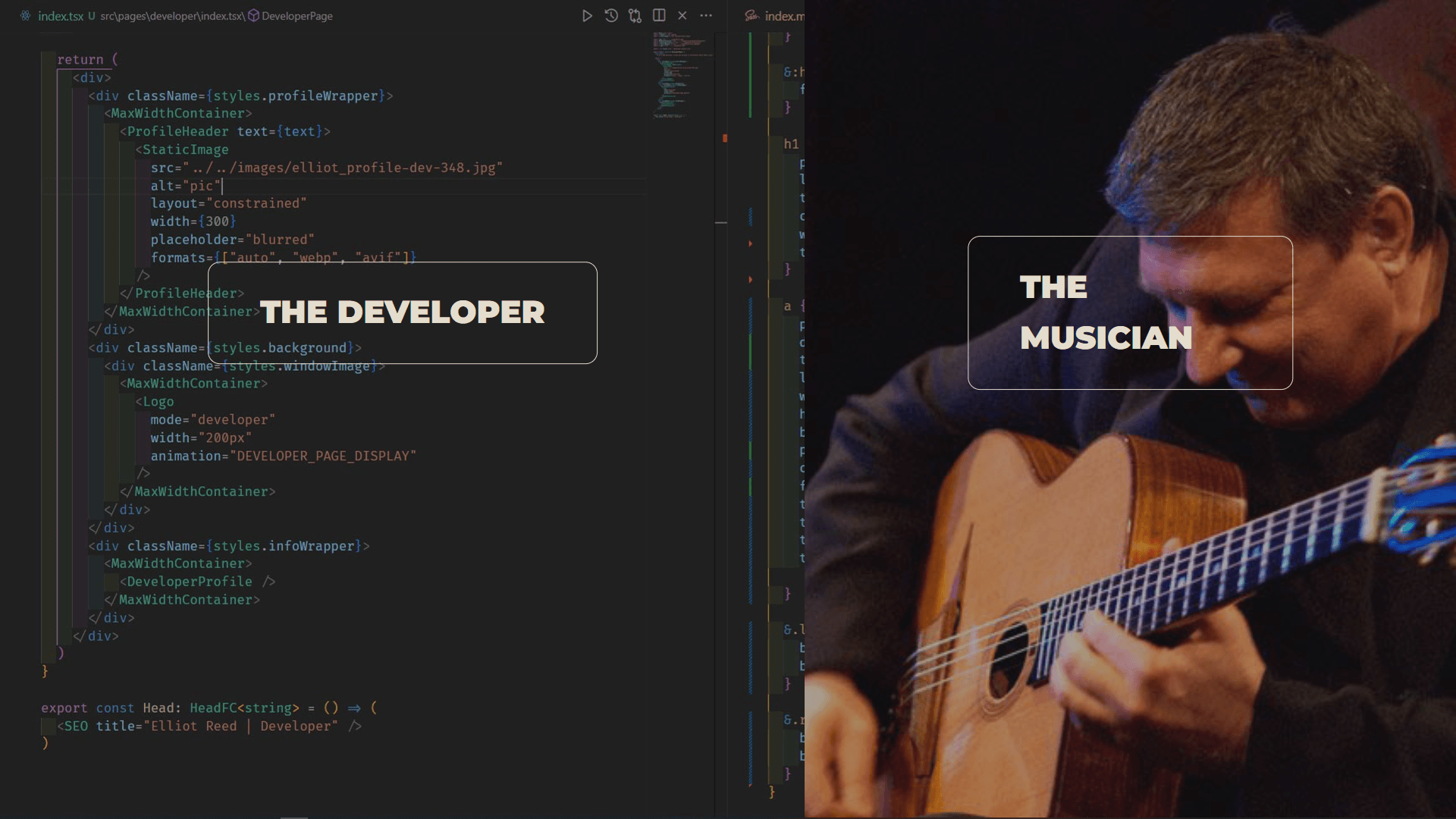Click the DeveloperPage symbol cube icon
The image size is (1456, 819).
254,15
